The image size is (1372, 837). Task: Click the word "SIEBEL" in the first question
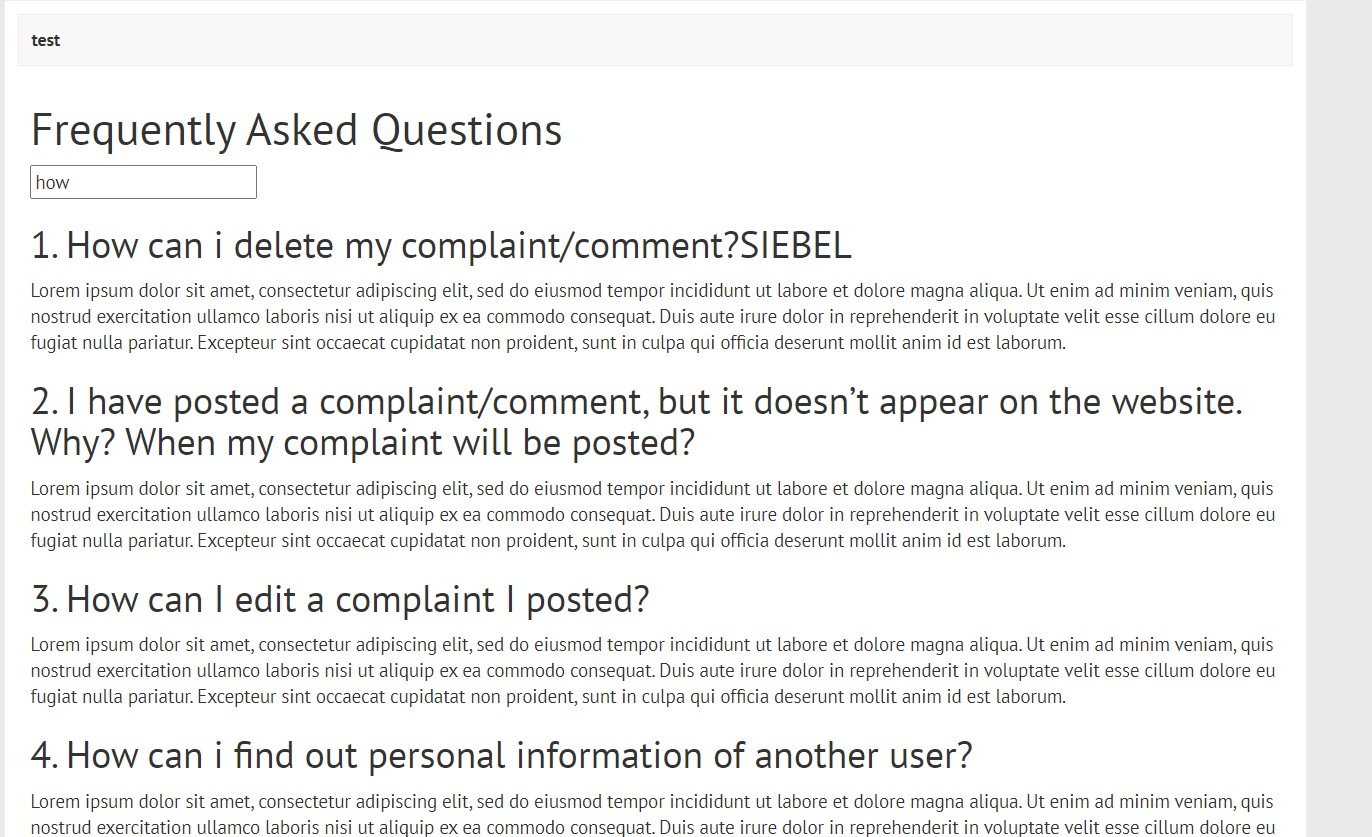pyautogui.click(x=796, y=245)
